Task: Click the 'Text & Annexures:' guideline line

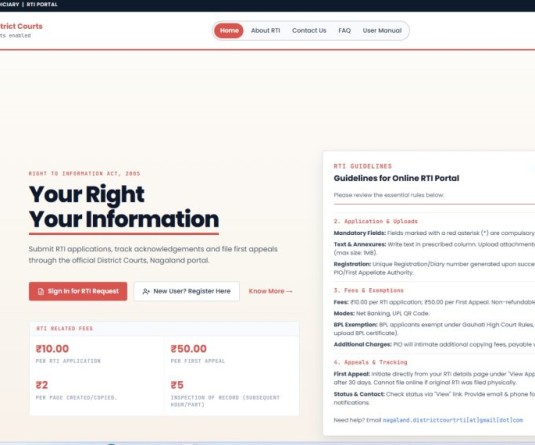Action: pyautogui.click(x=434, y=248)
